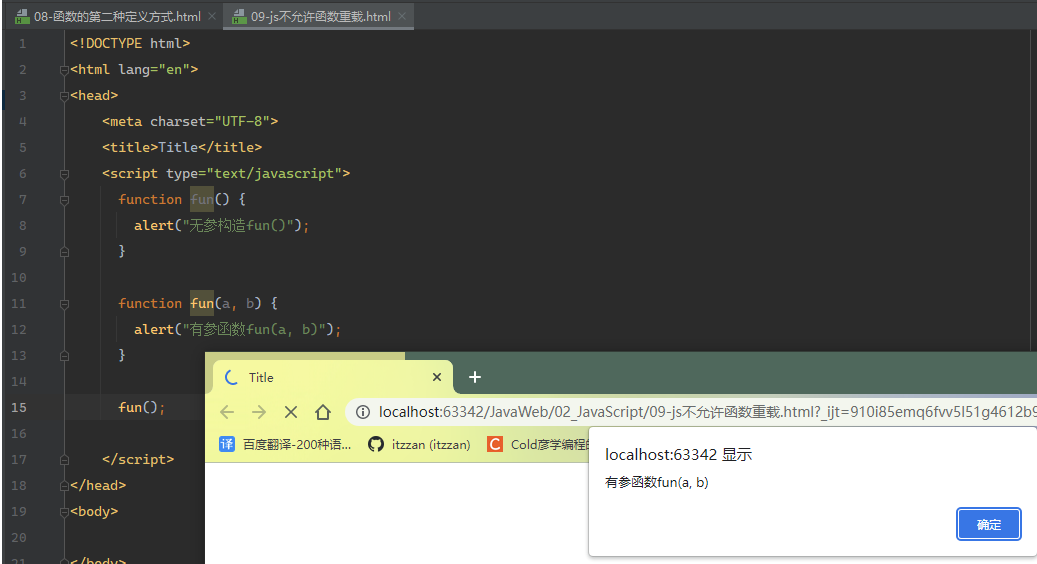
Task: Click the localhost URL address bar
Action: coord(692,413)
